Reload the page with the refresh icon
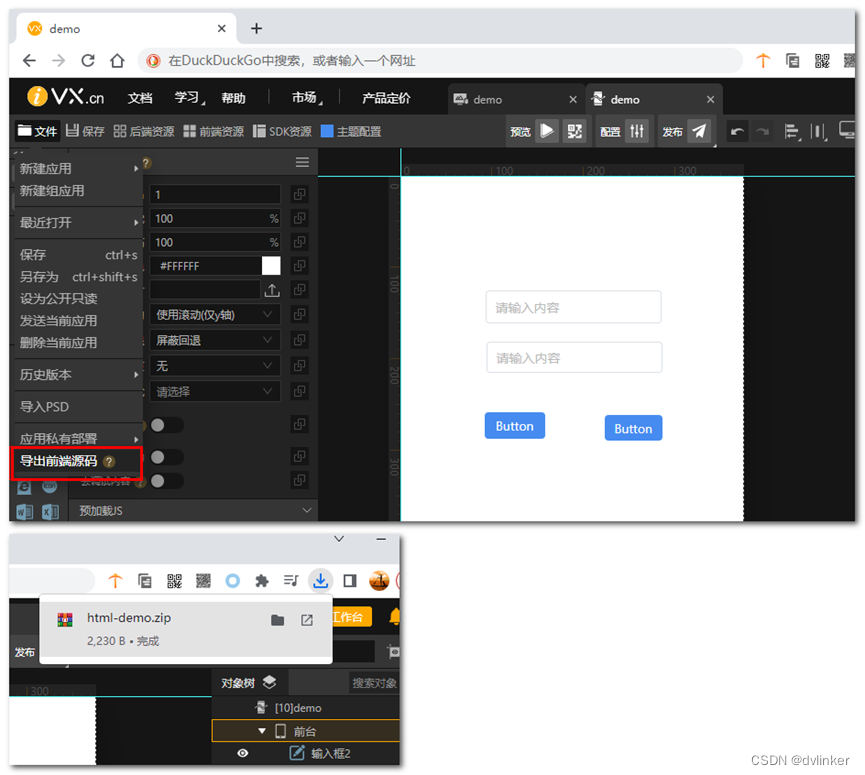 pos(88,60)
